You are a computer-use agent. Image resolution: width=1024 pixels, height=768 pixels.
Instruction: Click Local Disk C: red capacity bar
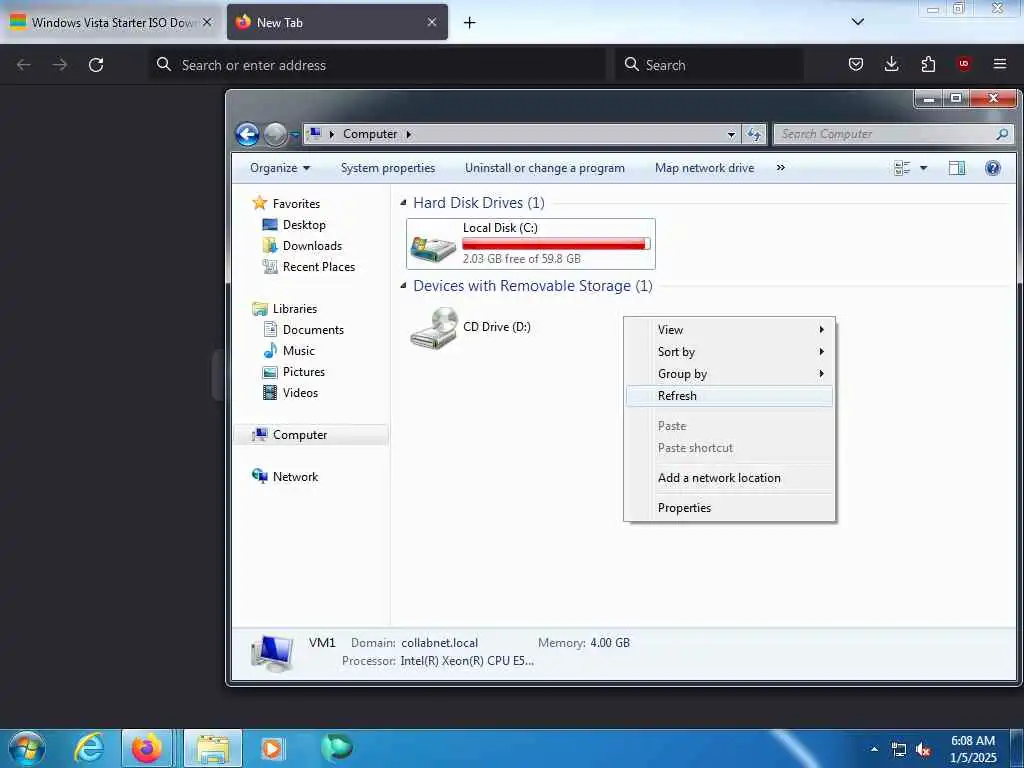(556, 244)
